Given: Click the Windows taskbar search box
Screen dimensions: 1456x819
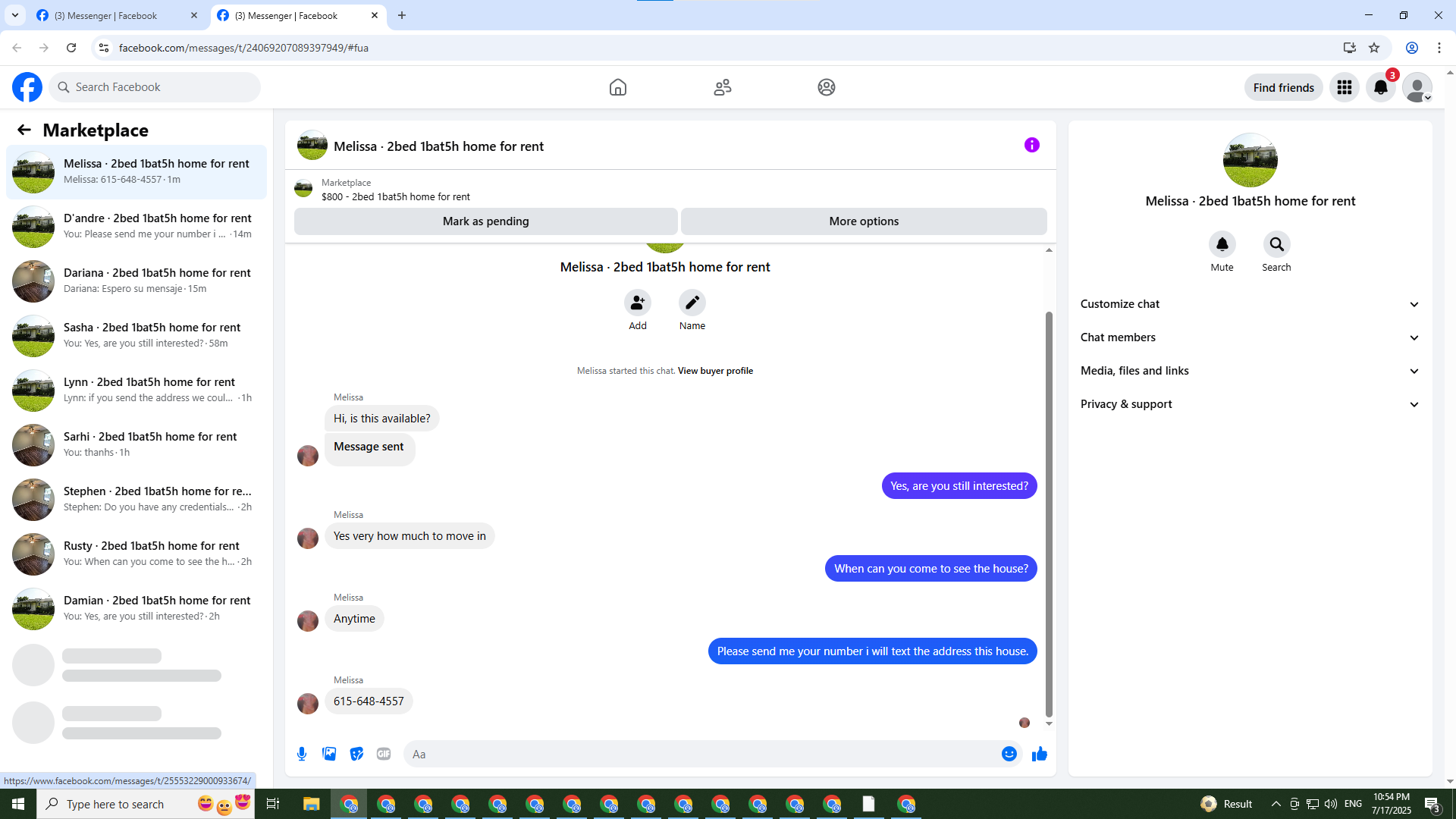Looking at the screenshot, I should point(146,804).
